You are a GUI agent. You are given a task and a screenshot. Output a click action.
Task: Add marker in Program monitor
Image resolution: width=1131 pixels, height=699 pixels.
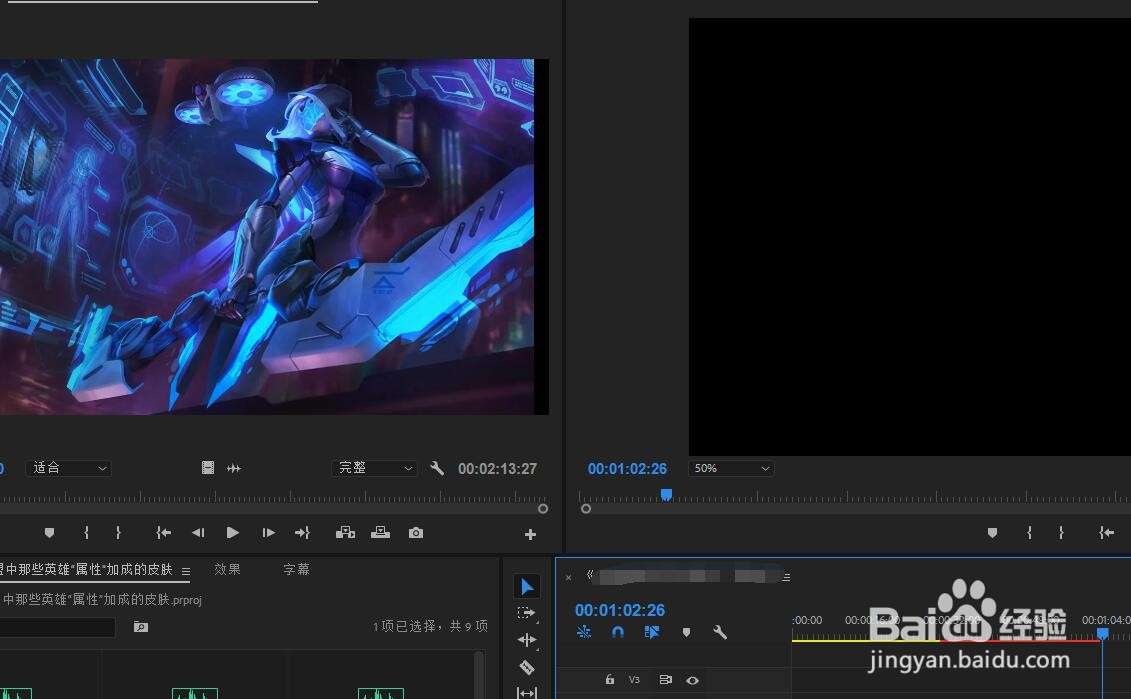coord(993,532)
